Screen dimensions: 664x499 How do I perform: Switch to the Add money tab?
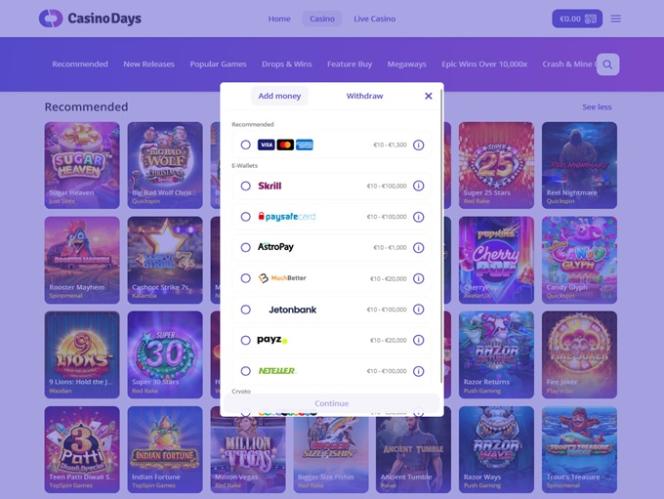pyautogui.click(x=279, y=96)
